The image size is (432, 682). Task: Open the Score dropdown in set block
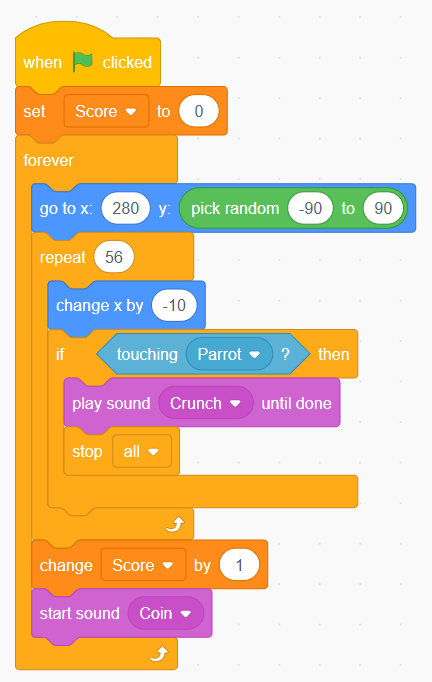coord(106,111)
